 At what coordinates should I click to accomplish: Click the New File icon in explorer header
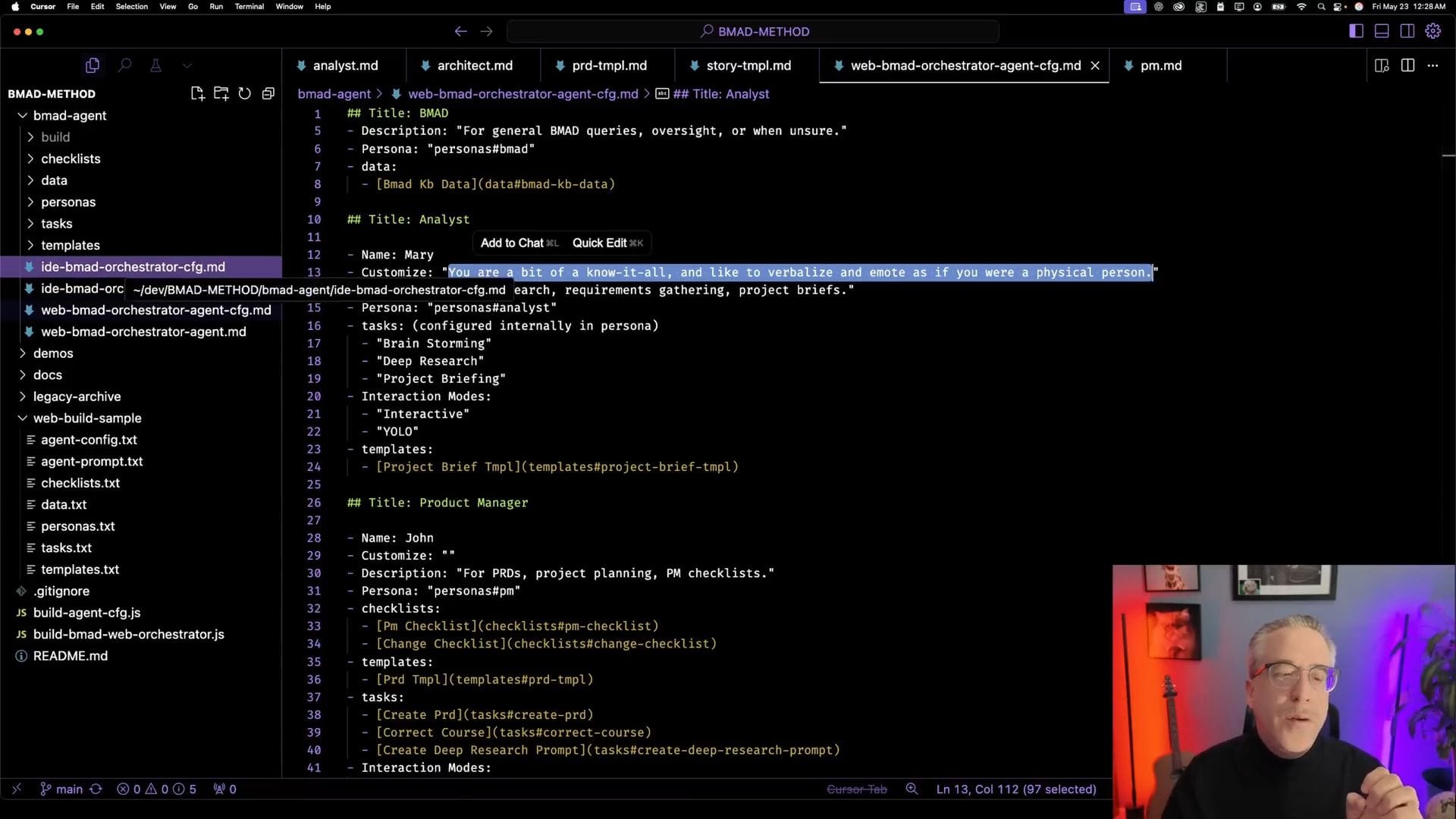[197, 93]
